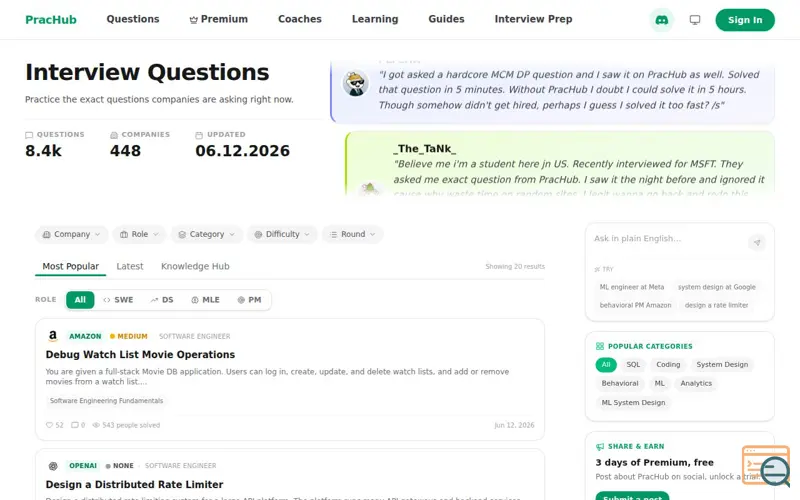Expand the Company filter dropdown

(x=71, y=234)
